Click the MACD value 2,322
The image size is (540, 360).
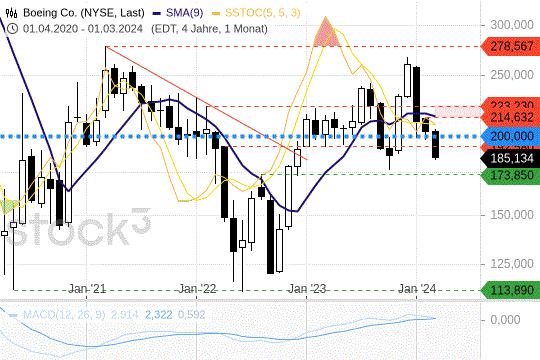158,315
